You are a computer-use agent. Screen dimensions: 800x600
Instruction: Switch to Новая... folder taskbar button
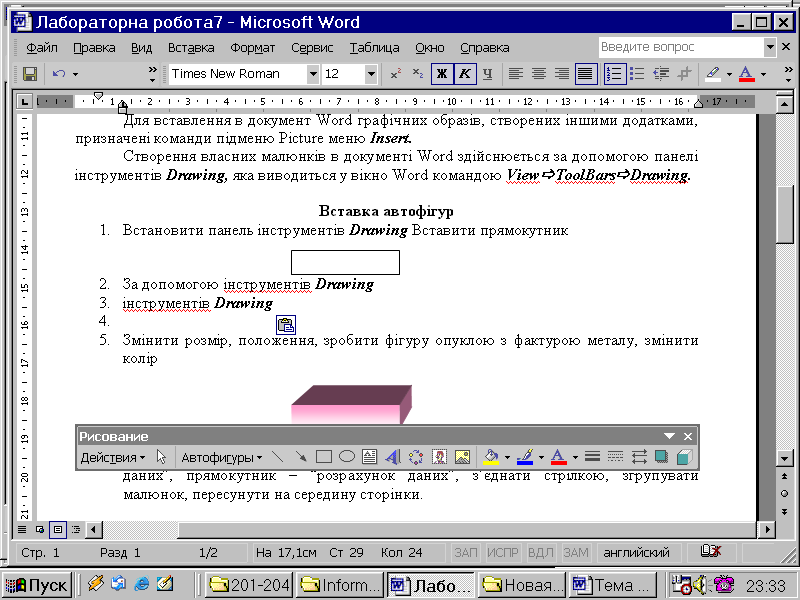[x=523, y=585]
